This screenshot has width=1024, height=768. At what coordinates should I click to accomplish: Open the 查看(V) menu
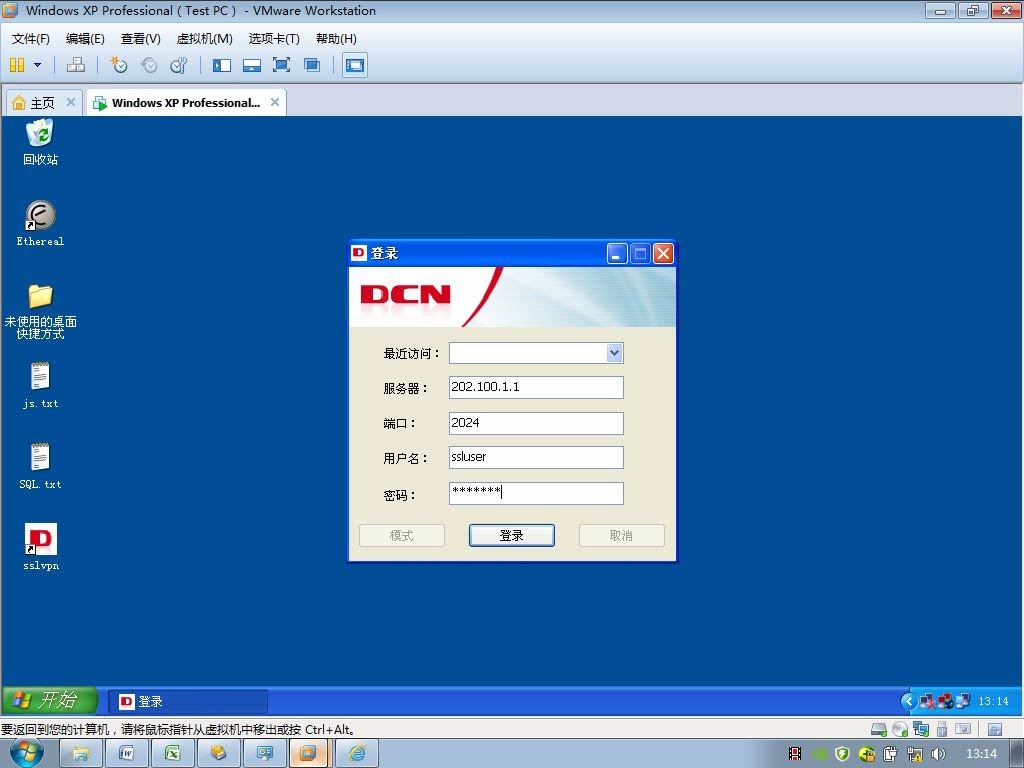click(x=140, y=39)
